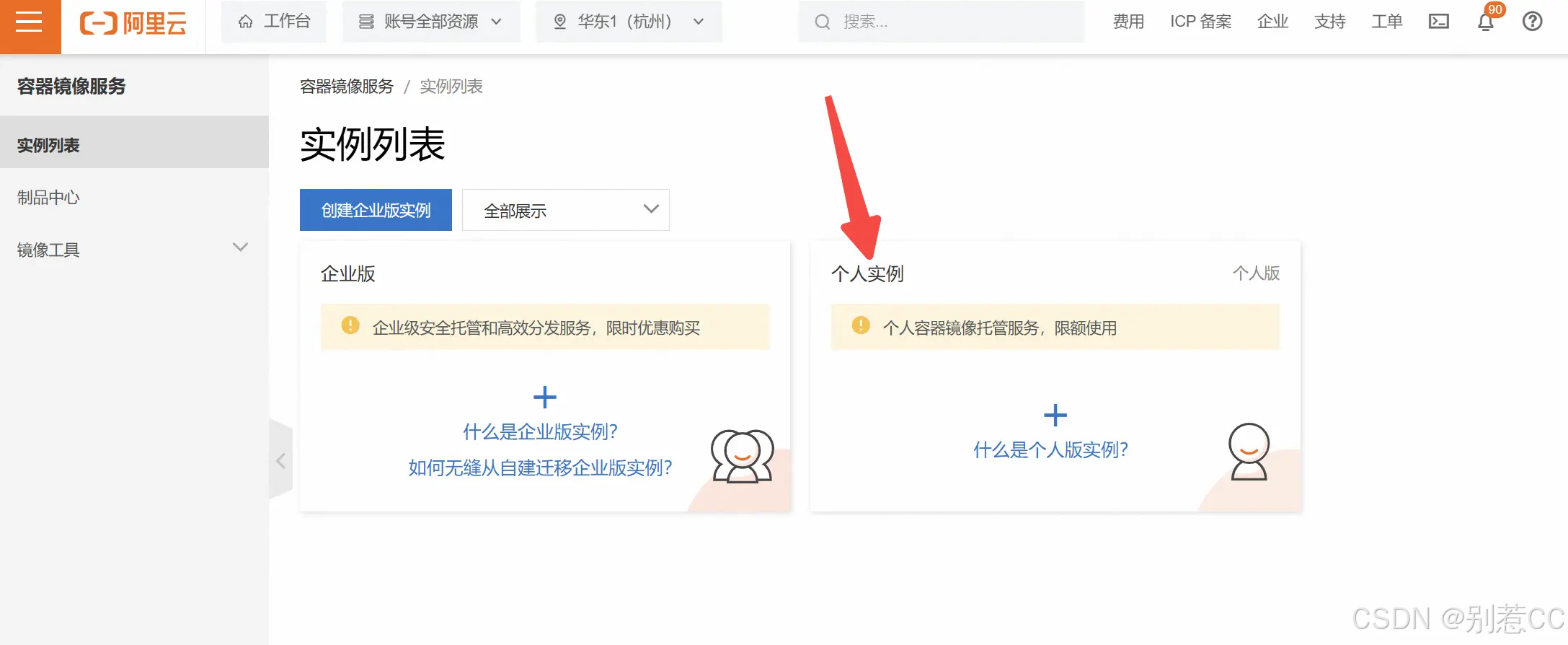Click the search magnifier icon
1568x645 pixels.
[x=822, y=22]
